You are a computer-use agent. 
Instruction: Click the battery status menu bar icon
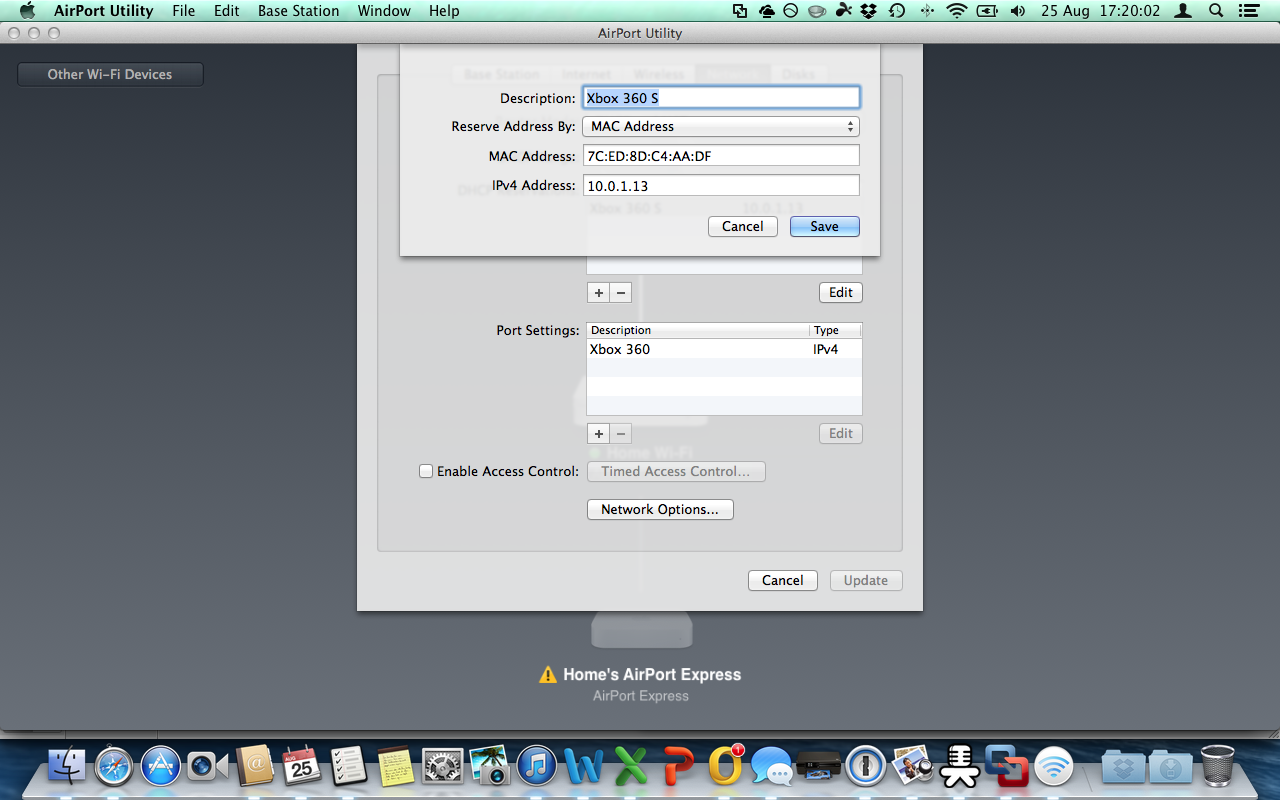click(987, 11)
